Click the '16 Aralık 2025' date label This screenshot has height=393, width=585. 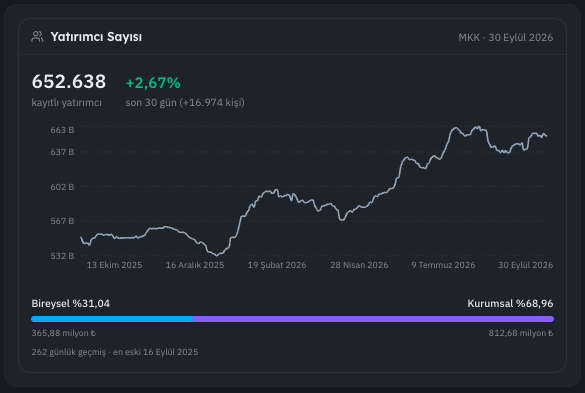click(195, 265)
